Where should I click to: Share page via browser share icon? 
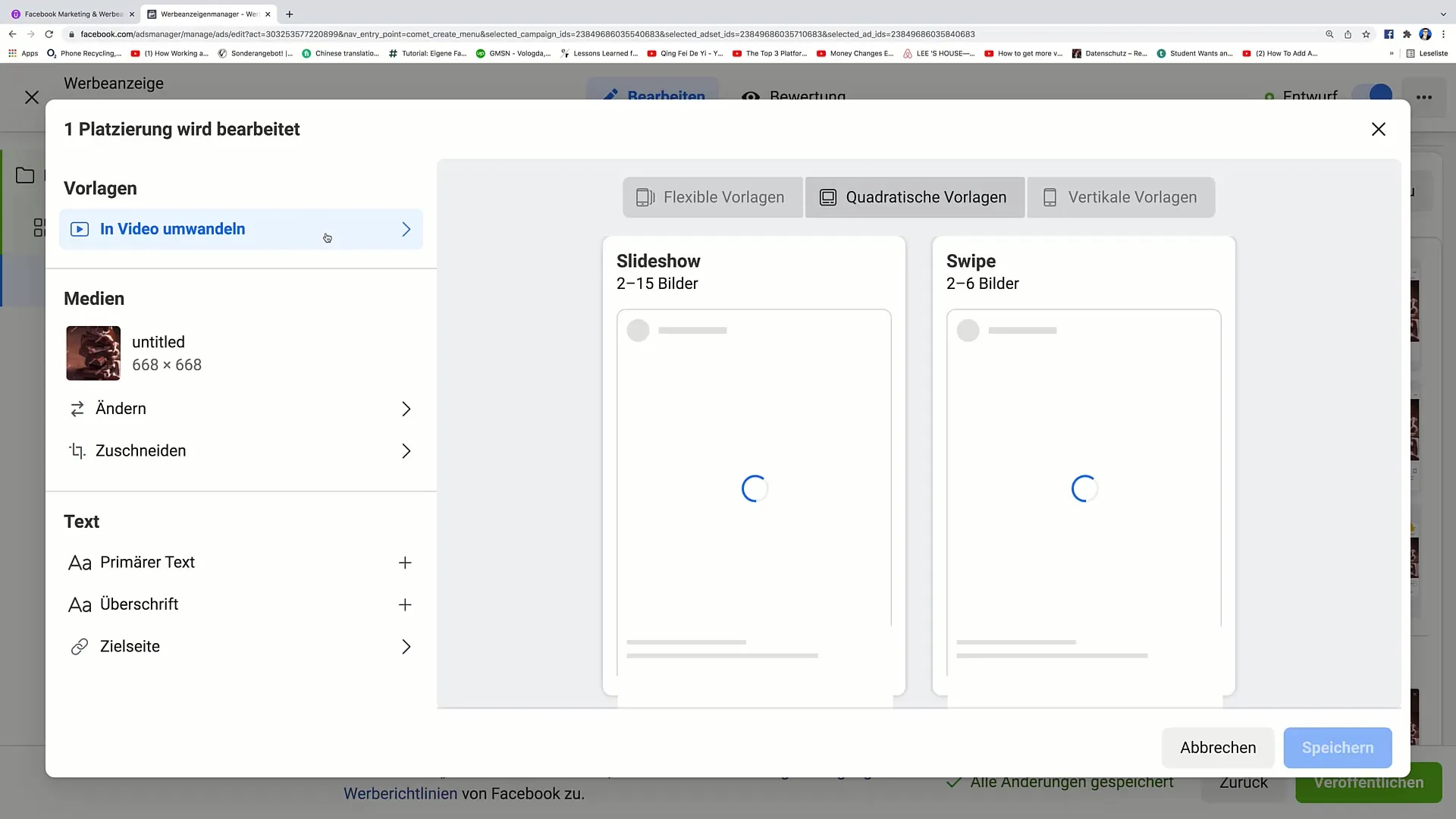tap(1348, 34)
